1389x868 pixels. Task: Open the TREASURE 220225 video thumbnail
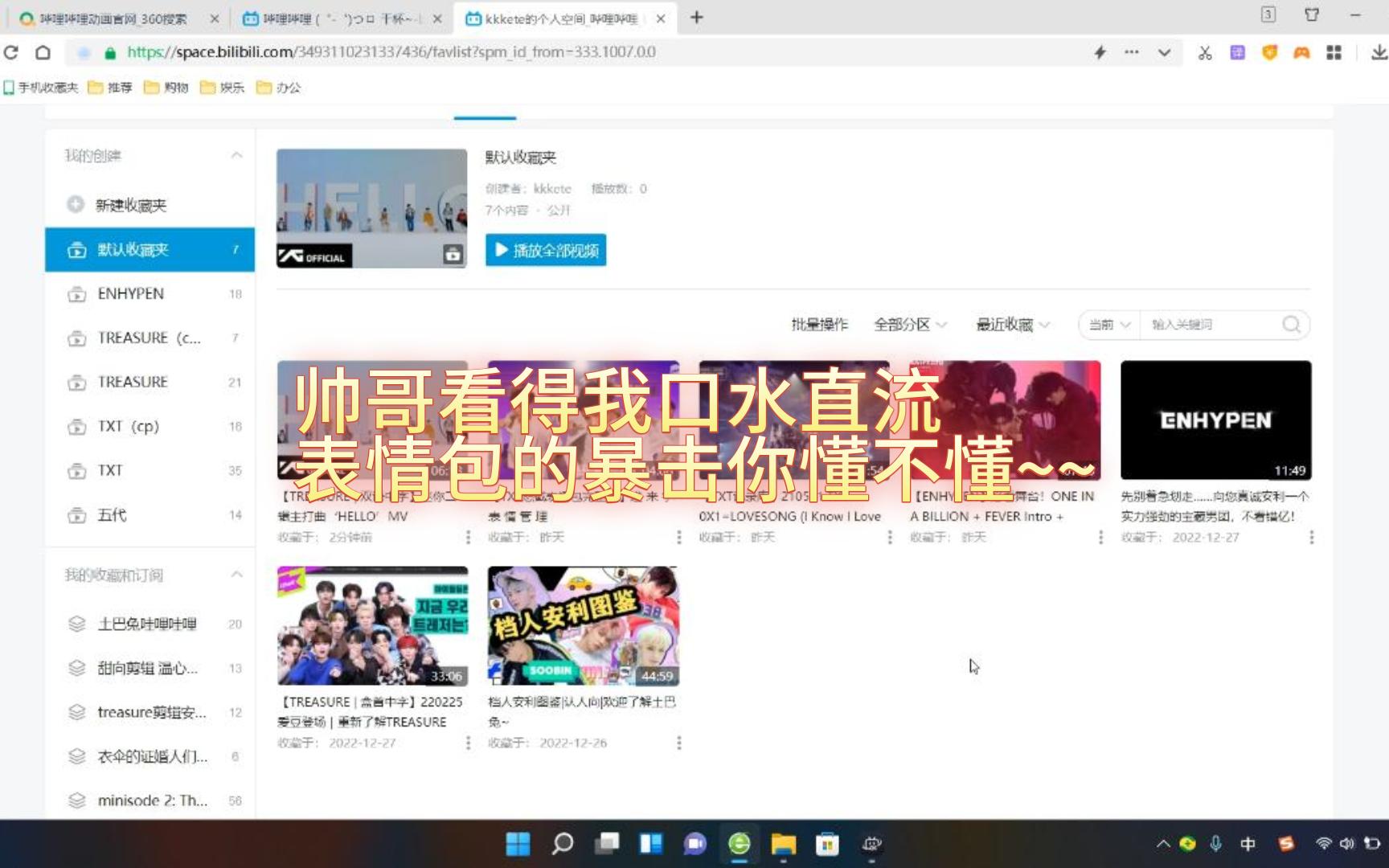(x=372, y=626)
